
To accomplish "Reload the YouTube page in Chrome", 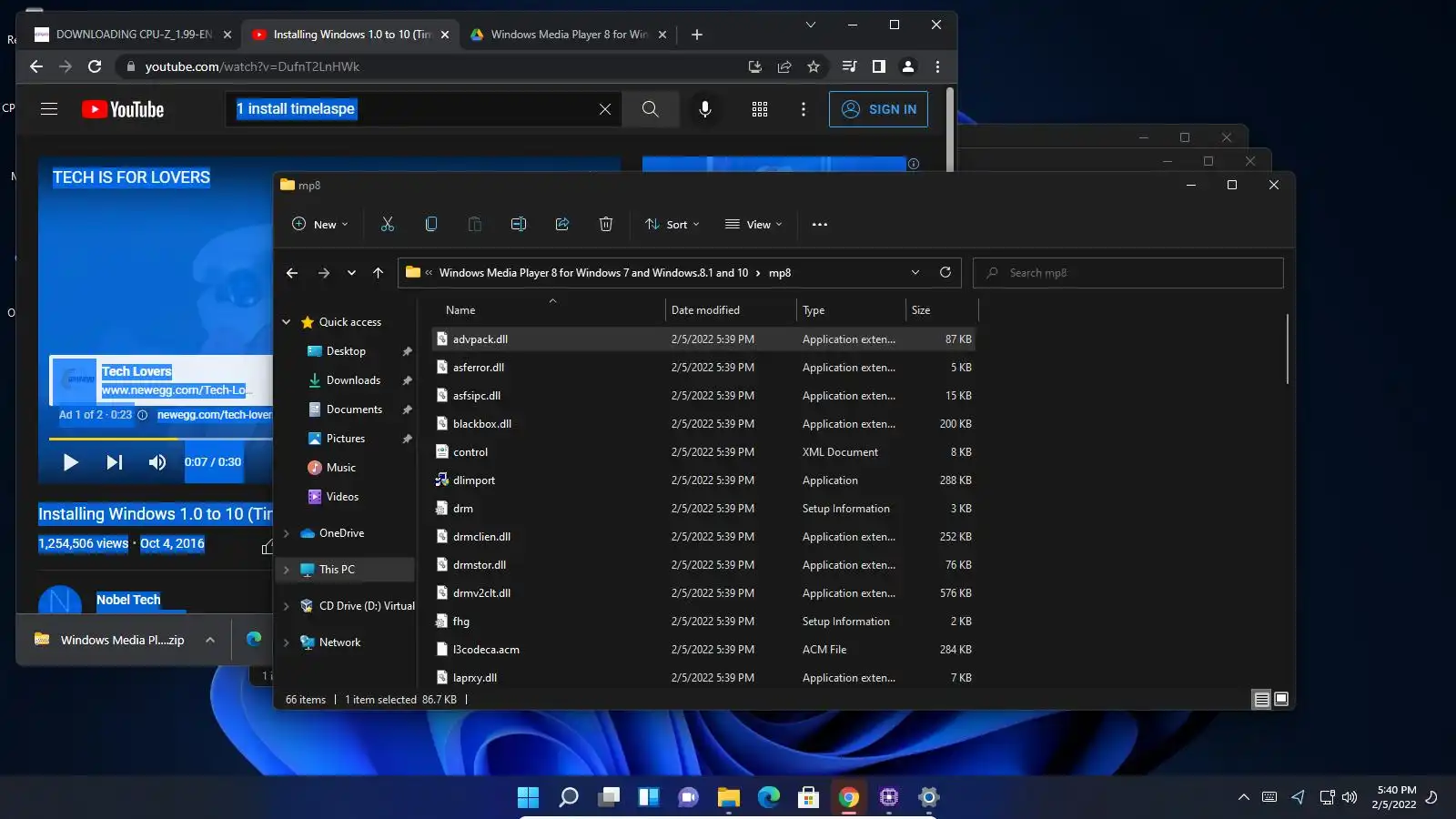I will (95, 66).
